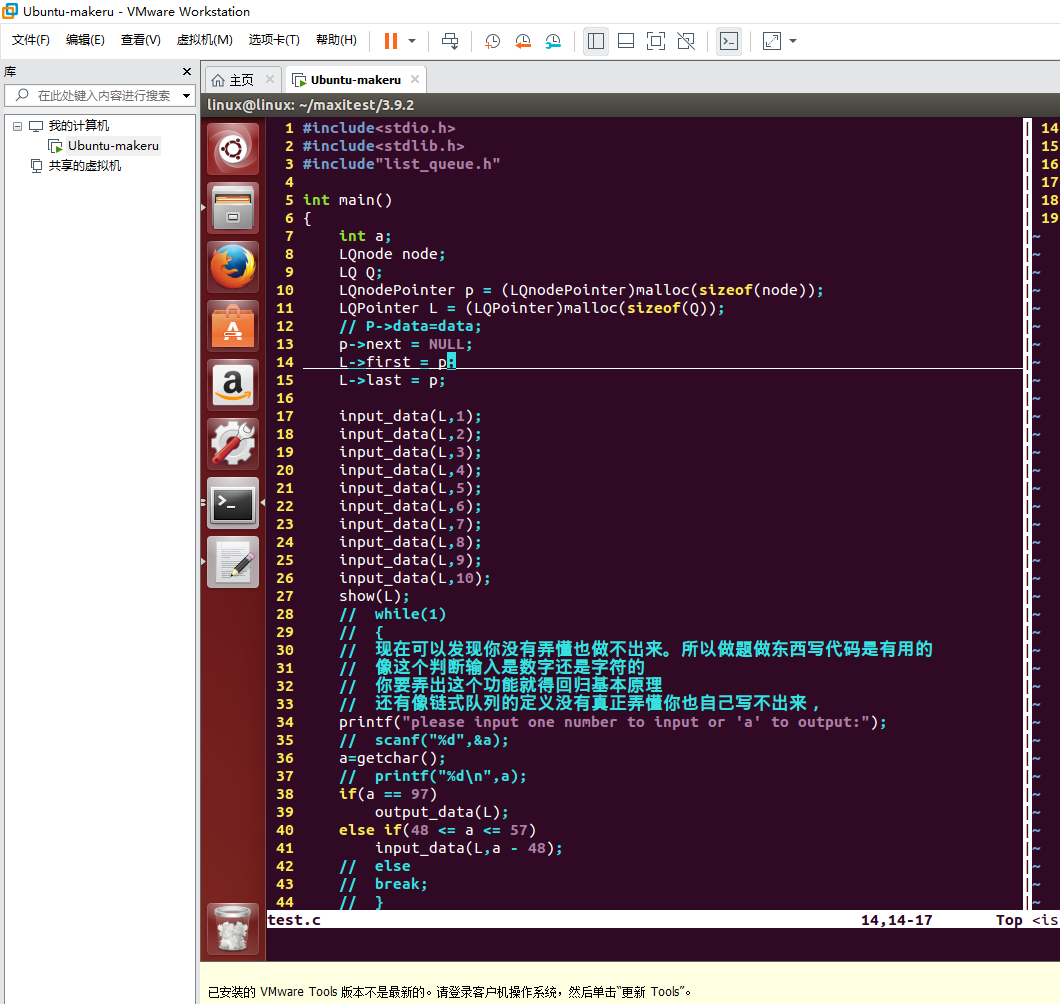Revert the VM to previous snapshot
Image resolution: width=1060 pixels, height=1004 pixels.
[x=523, y=41]
